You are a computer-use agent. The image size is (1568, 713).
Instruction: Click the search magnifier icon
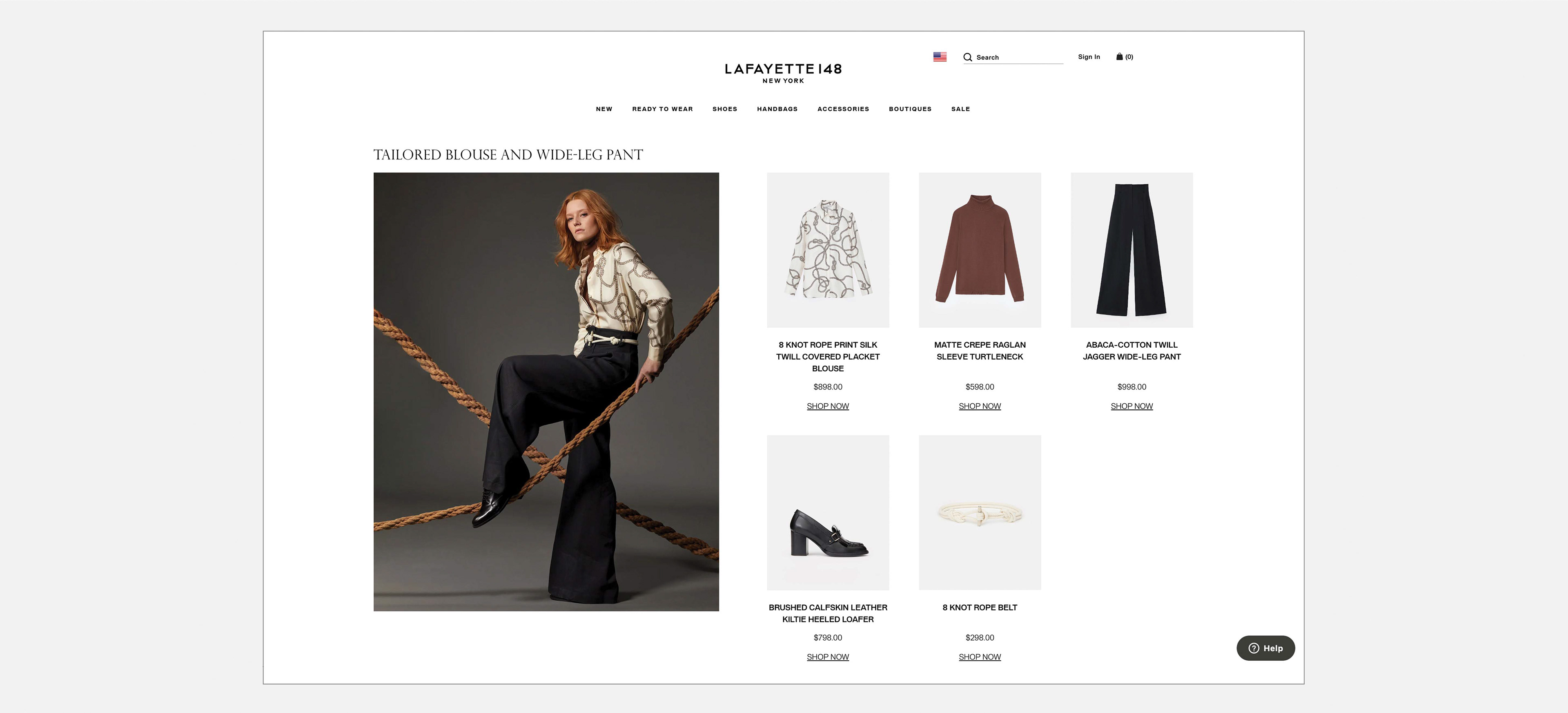pyautogui.click(x=968, y=57)
